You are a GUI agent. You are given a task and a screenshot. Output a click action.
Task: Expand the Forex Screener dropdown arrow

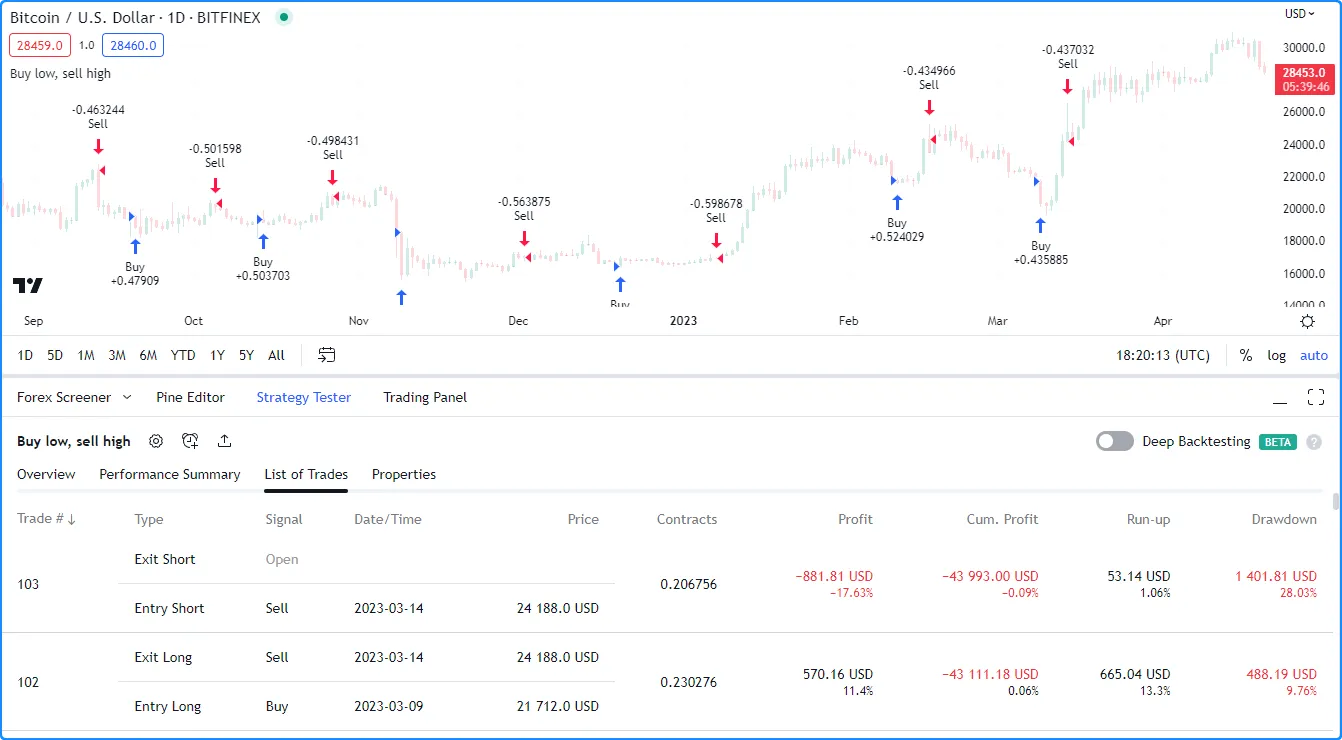tap(127, 397)
